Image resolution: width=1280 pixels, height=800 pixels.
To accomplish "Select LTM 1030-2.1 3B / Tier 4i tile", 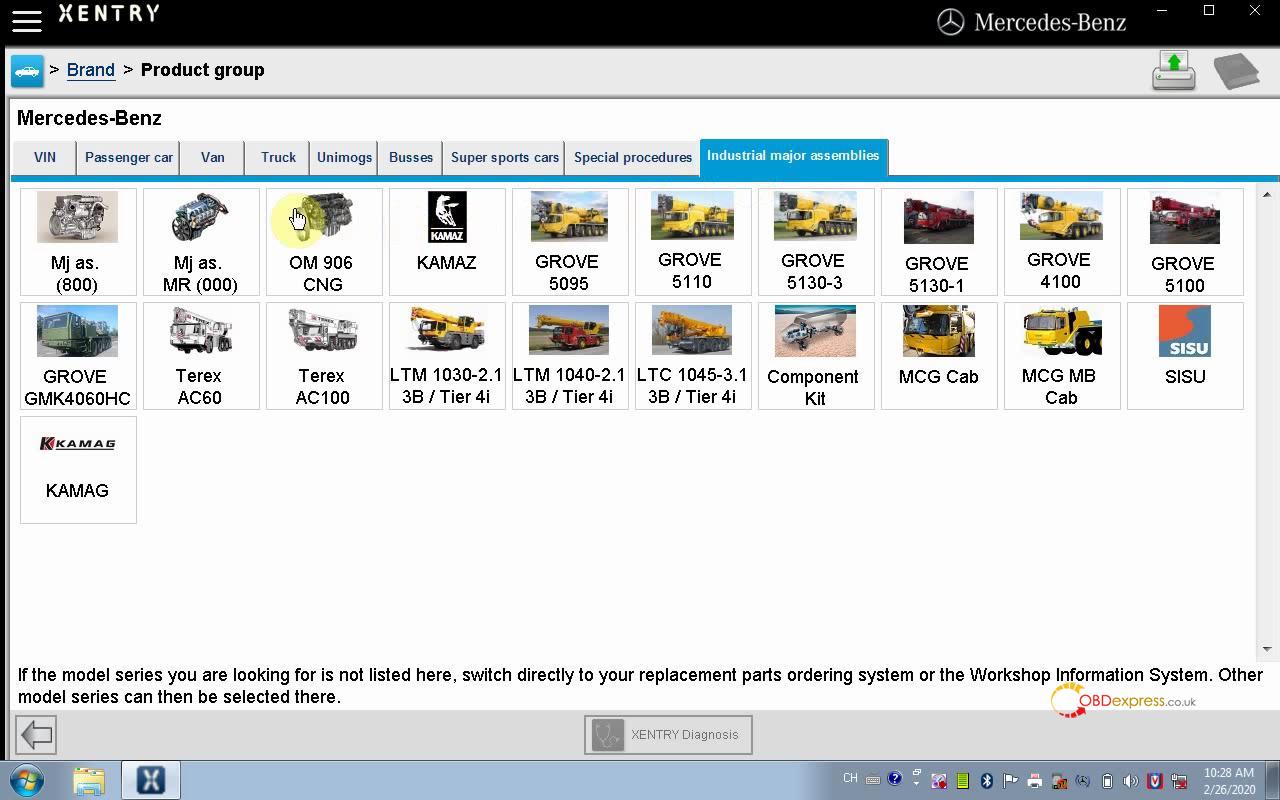I will tap(447, 356).
